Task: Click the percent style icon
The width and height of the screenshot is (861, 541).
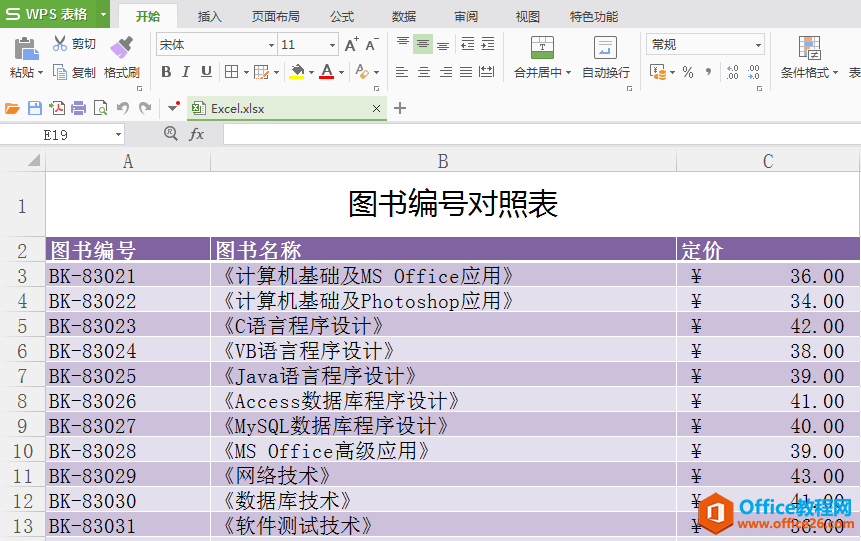Action: [688, 72]
